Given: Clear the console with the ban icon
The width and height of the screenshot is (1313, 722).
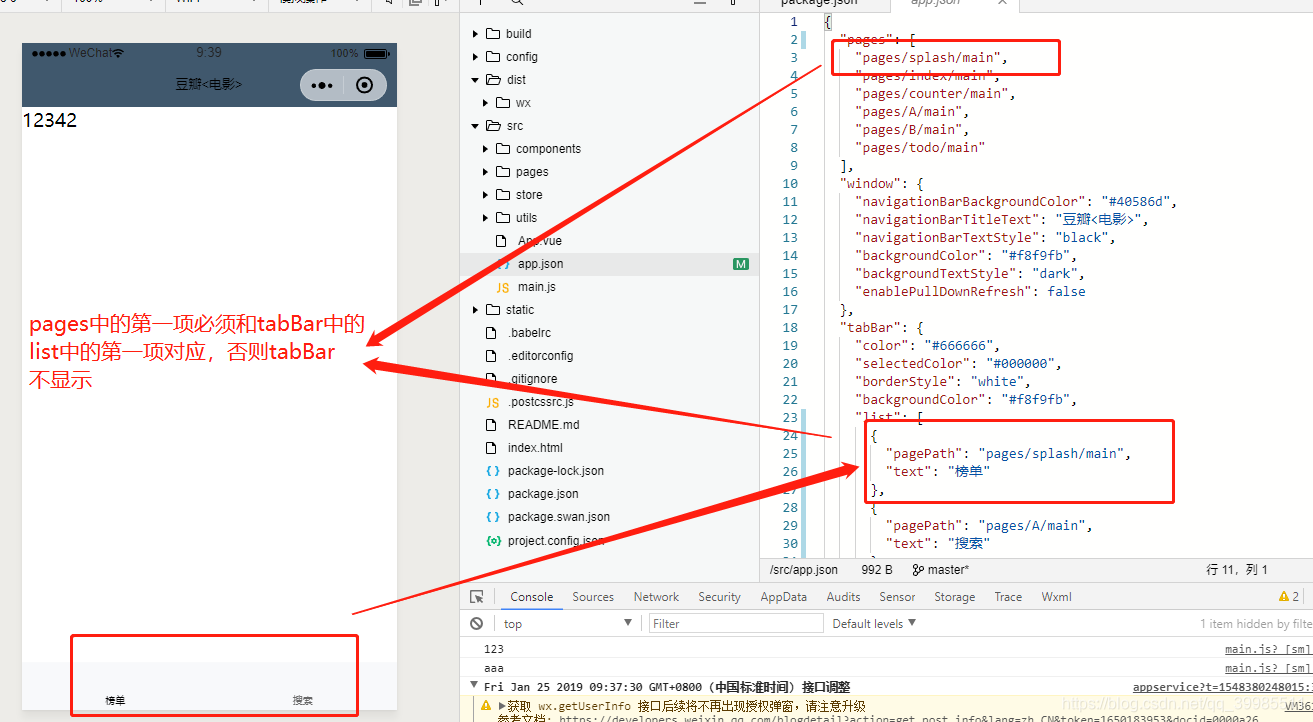Looking at the screenshot, I should [477, 623].
